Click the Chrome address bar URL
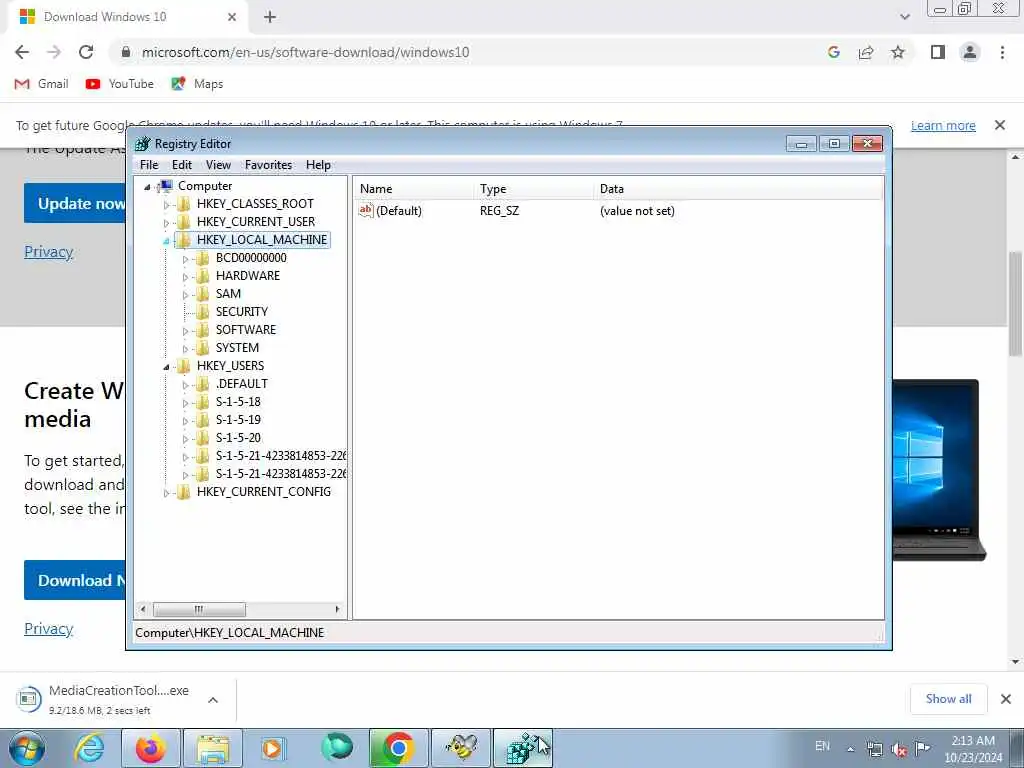Screen dimensions: 1024x768 tap(306, 52)
